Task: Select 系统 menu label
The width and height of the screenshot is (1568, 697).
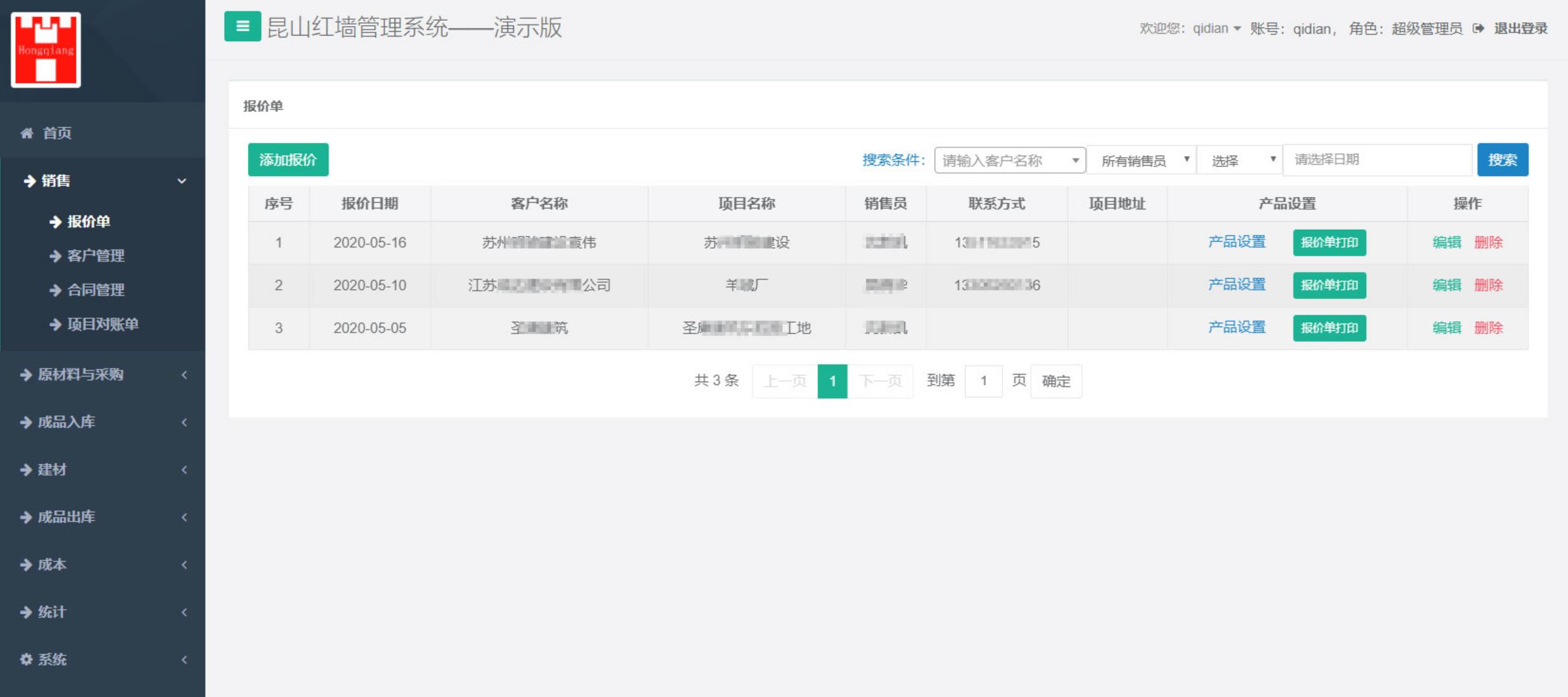Action: [x=52, y=660]
